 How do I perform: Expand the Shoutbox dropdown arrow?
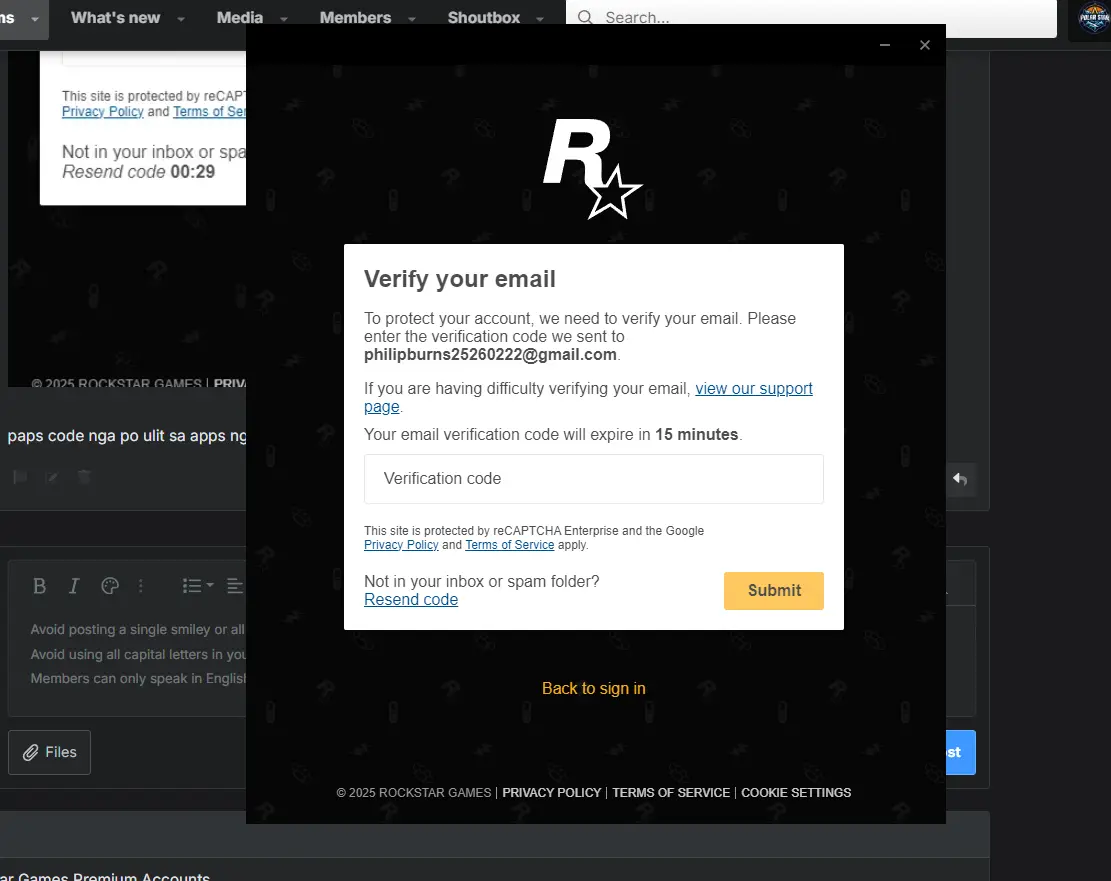[540, 19]
